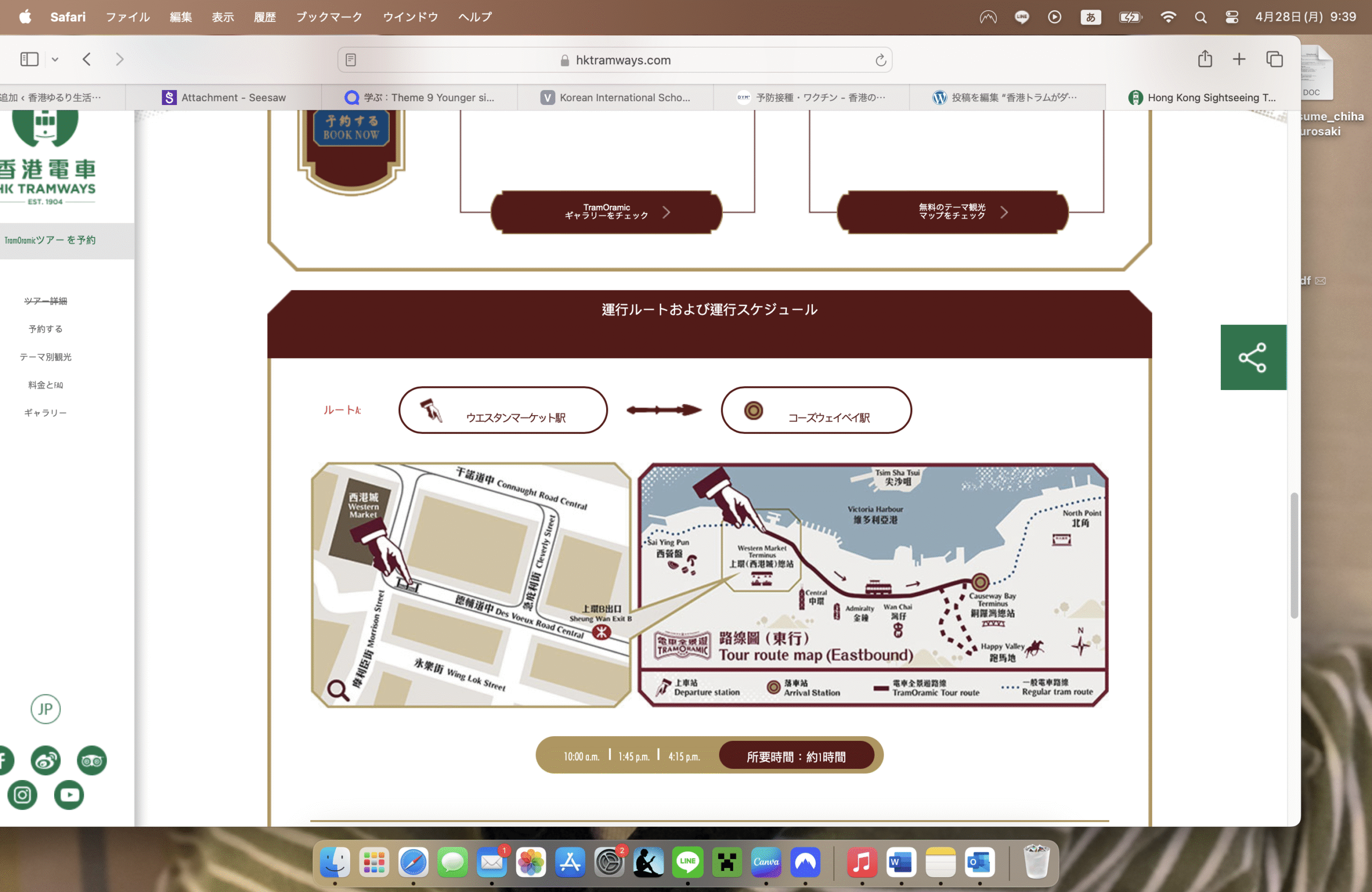This screenshot has height=892, width=1372.
Task: Switch to the 香港ゆるり生活 tab
Action: pos(62,98)
